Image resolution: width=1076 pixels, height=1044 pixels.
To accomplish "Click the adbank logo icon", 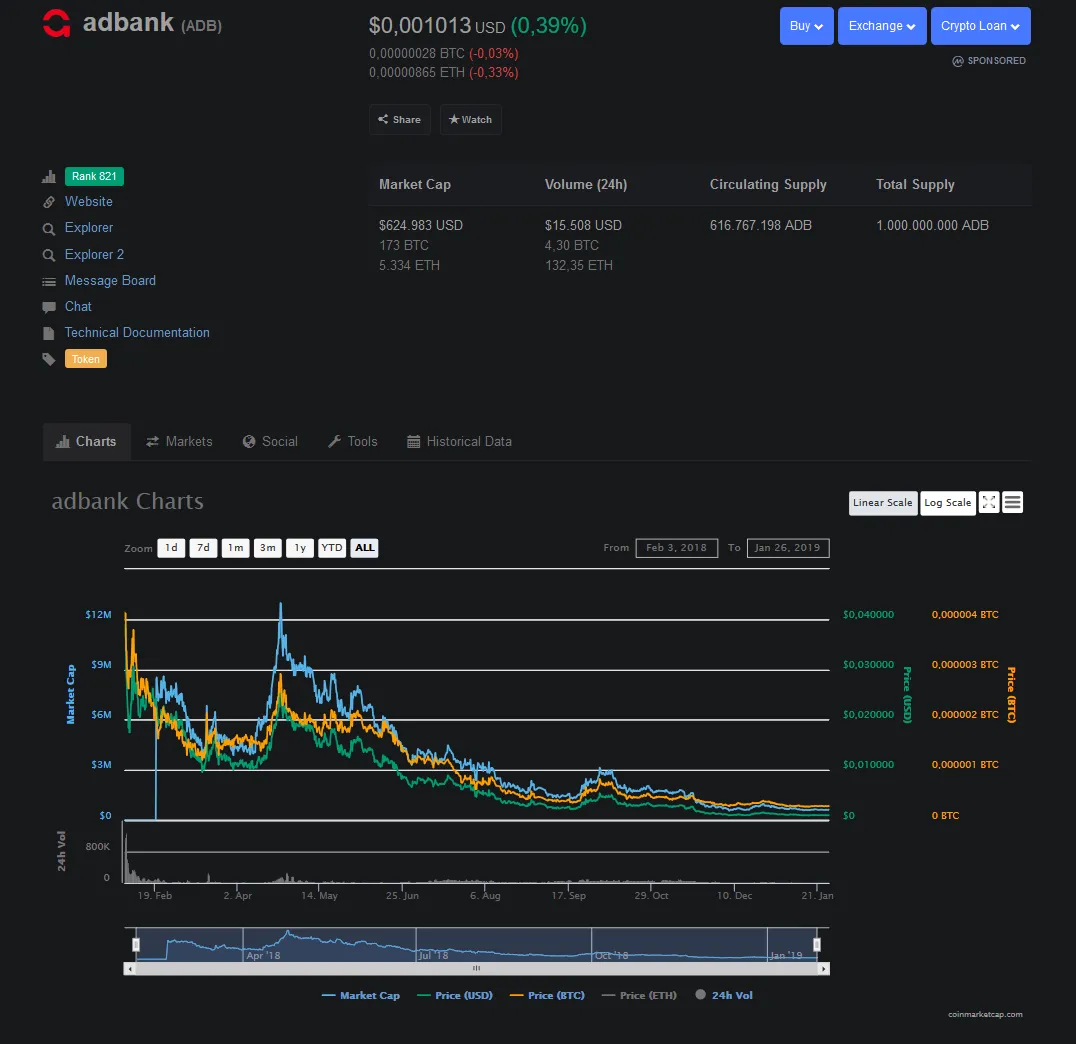I will [x=56, y=23].
